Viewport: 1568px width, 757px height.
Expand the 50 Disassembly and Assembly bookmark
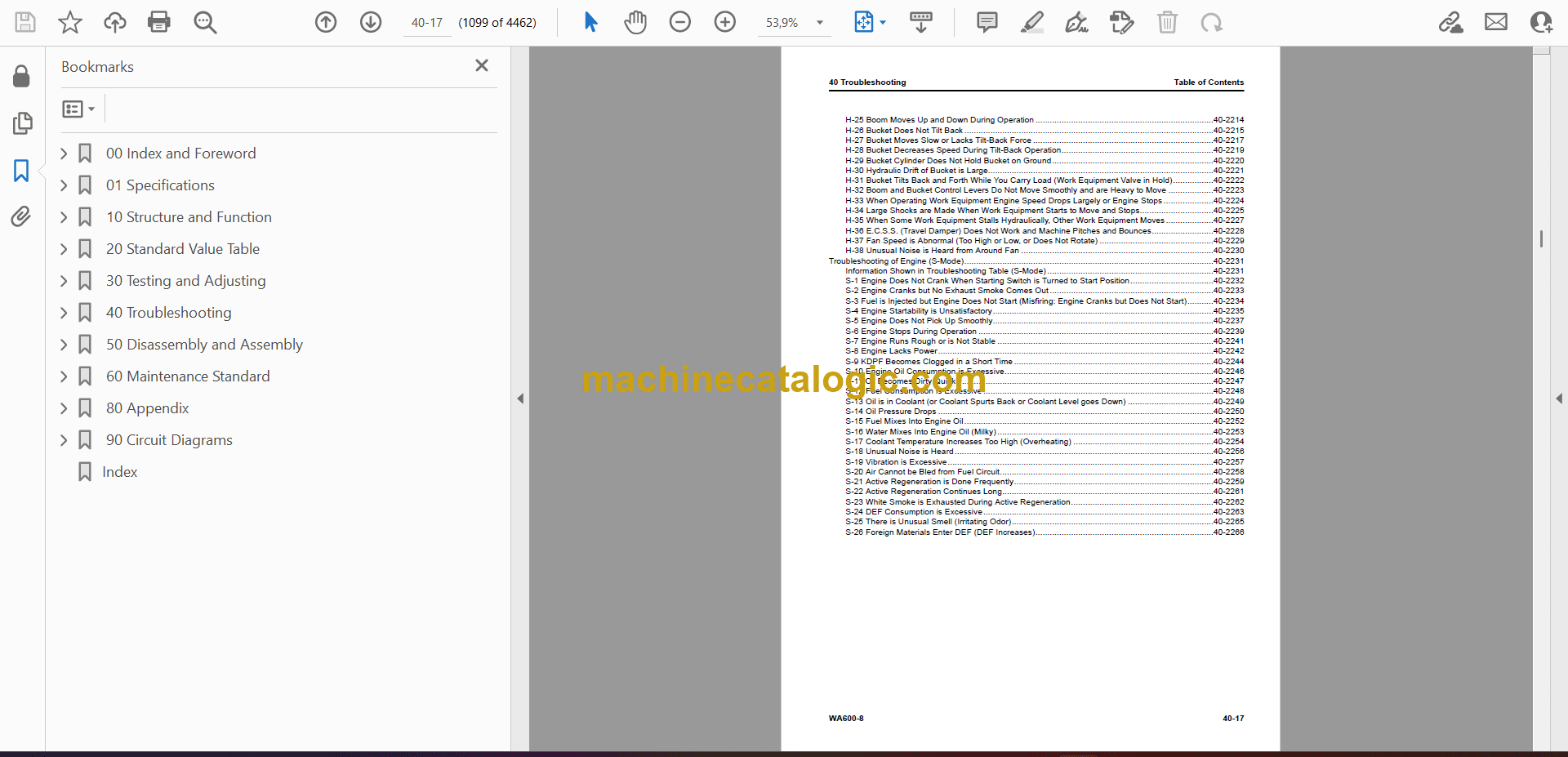tap(64, 345)
